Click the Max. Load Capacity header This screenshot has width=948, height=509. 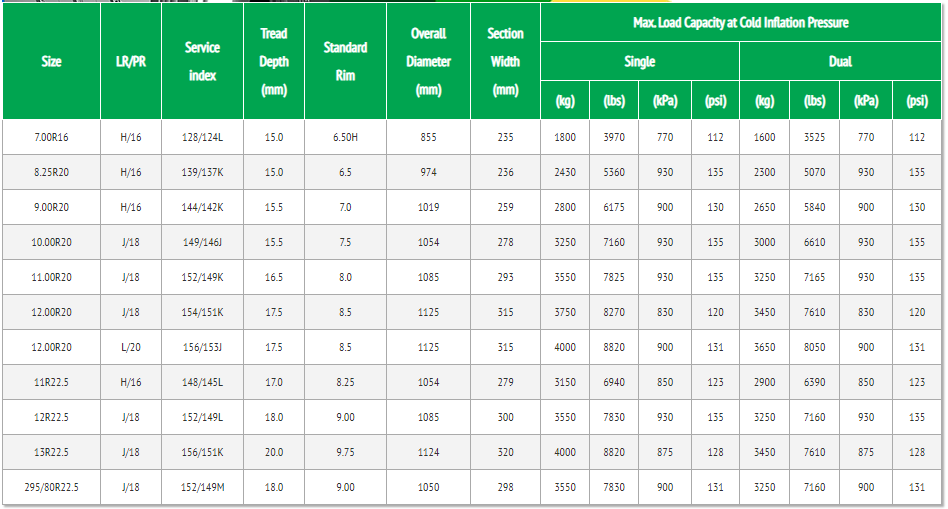click(740, 23)
